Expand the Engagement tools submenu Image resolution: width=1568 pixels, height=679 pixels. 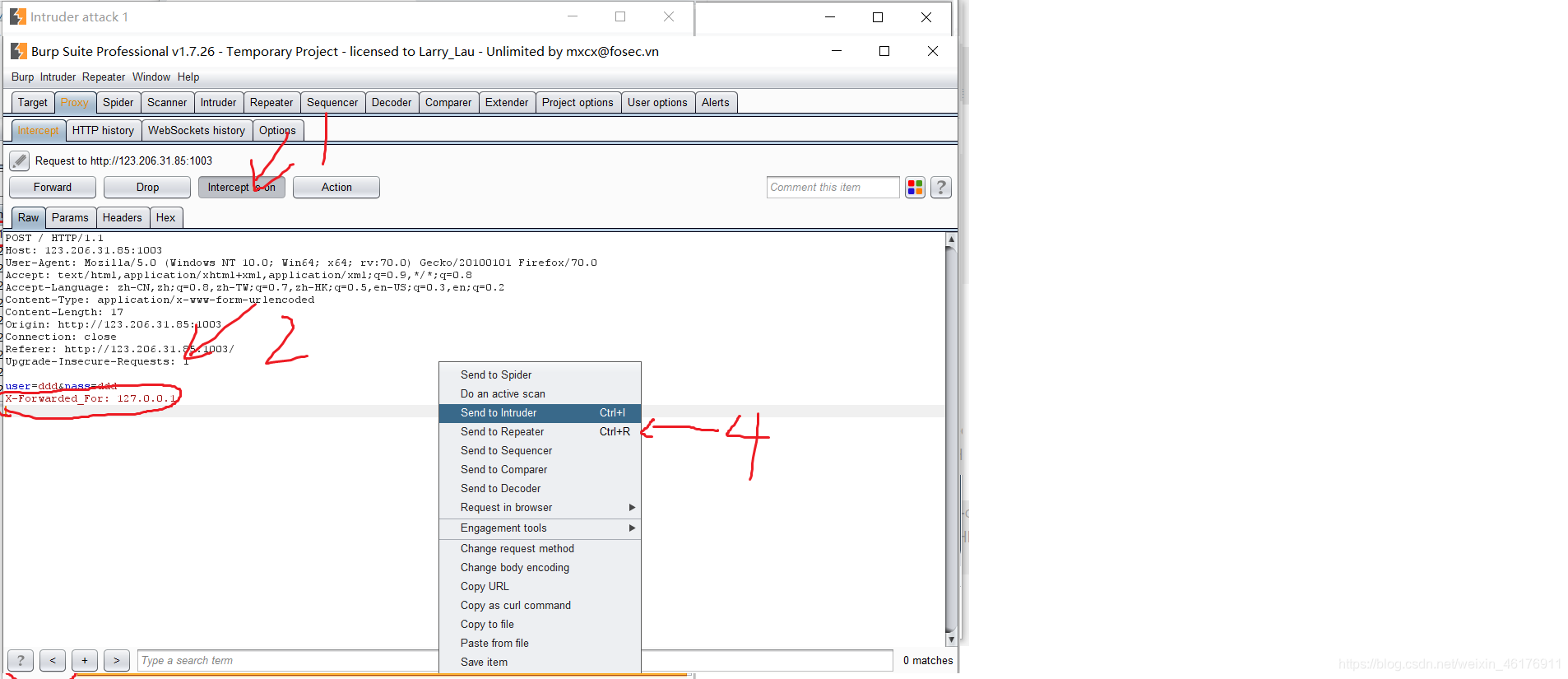540,528
